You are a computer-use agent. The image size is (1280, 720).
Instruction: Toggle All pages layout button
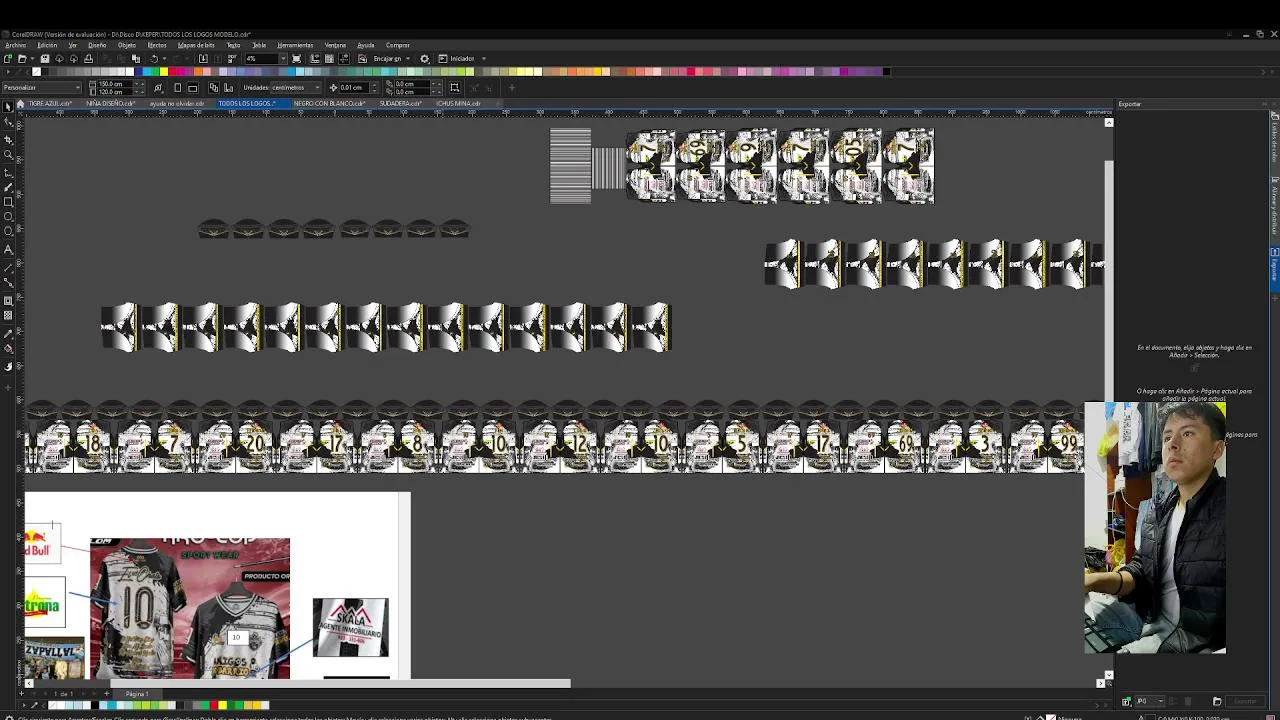pos(214,88)
